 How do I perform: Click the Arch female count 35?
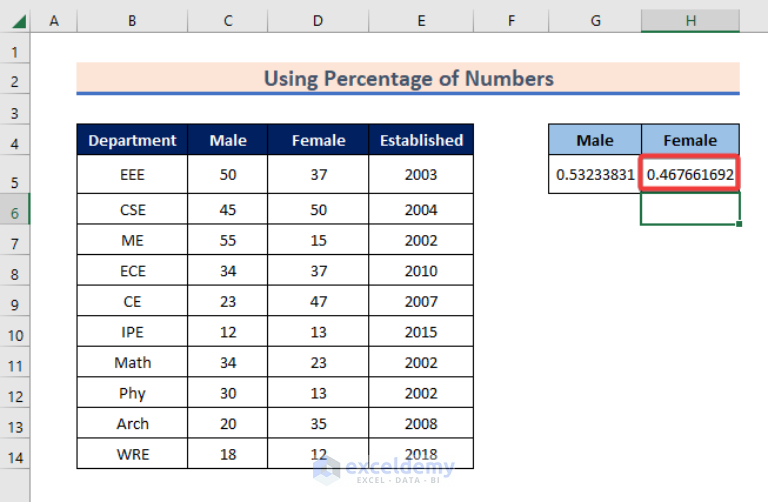[x=318, y=424]
